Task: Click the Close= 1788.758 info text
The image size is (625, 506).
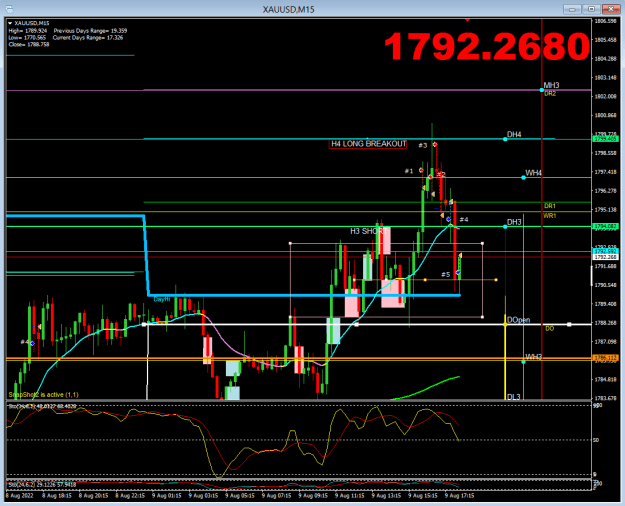Action: point(29,44)
